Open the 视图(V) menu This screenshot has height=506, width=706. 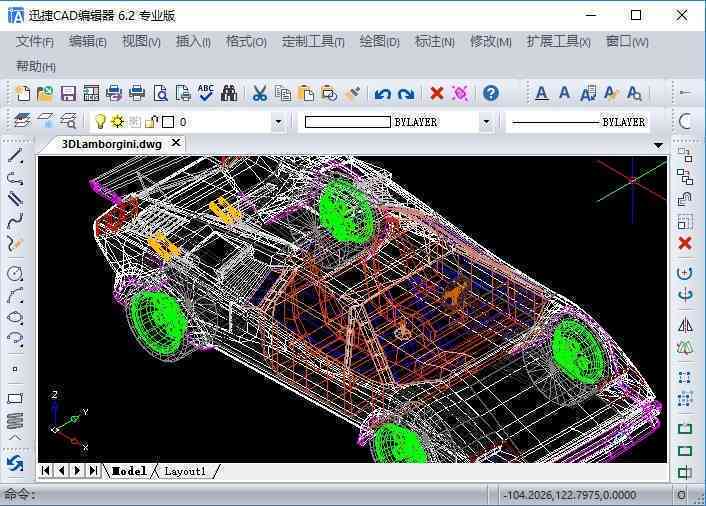[141, 42]
